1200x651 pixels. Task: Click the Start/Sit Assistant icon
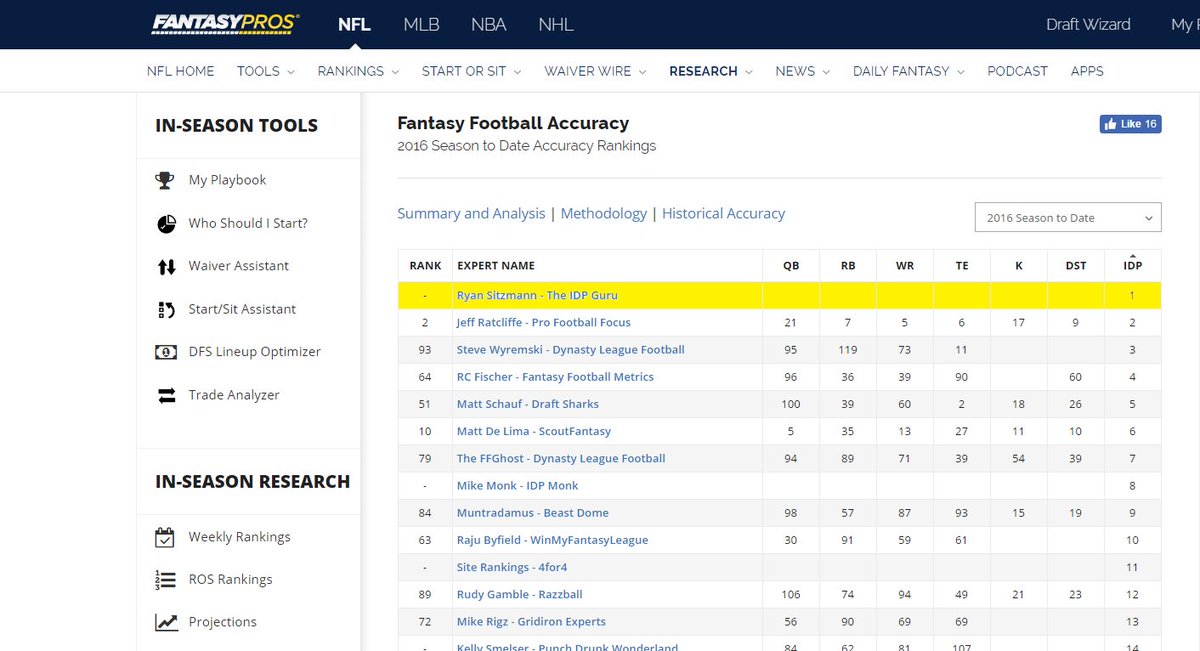(166, 309)
